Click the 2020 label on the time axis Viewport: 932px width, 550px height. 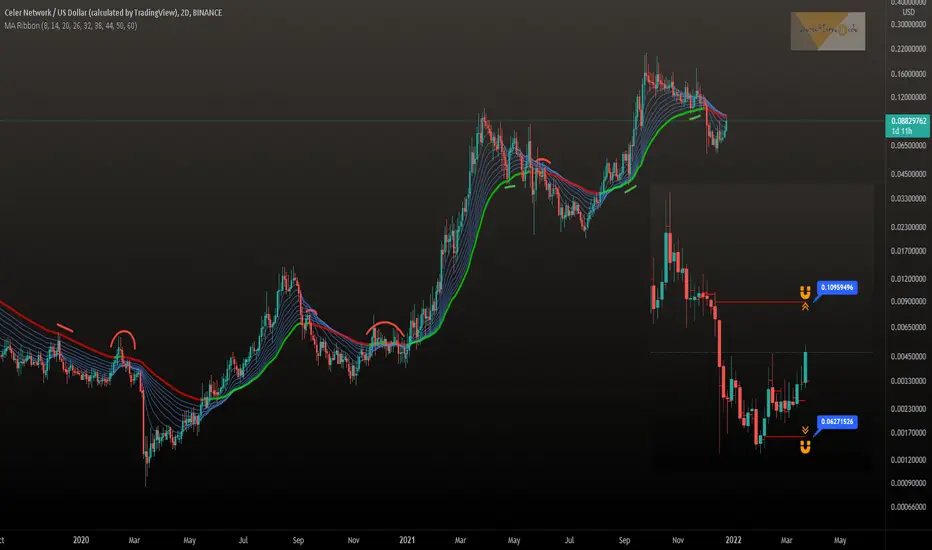(x=81, y=540)
